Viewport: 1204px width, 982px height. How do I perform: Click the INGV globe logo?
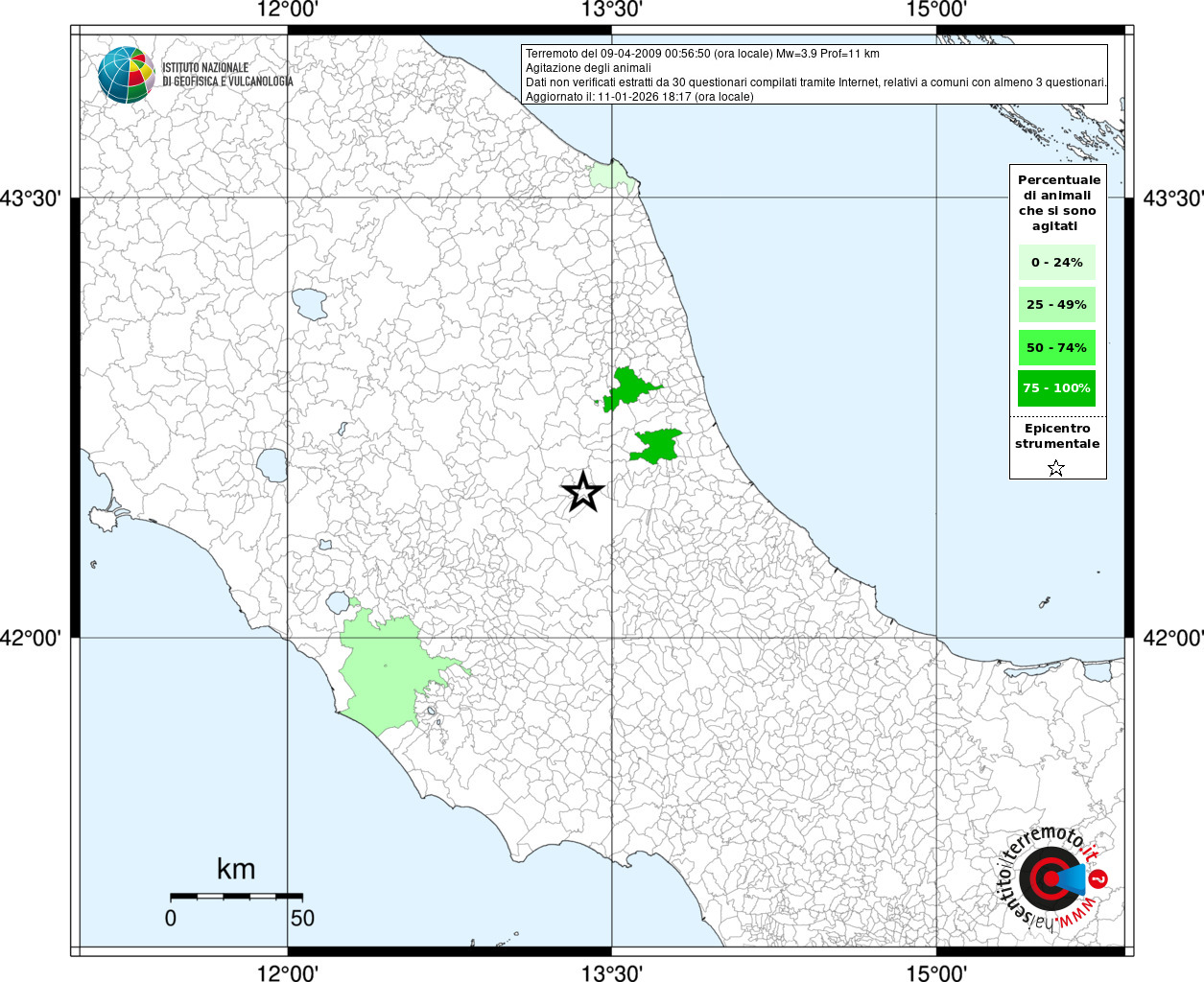[x=126, y=74]
